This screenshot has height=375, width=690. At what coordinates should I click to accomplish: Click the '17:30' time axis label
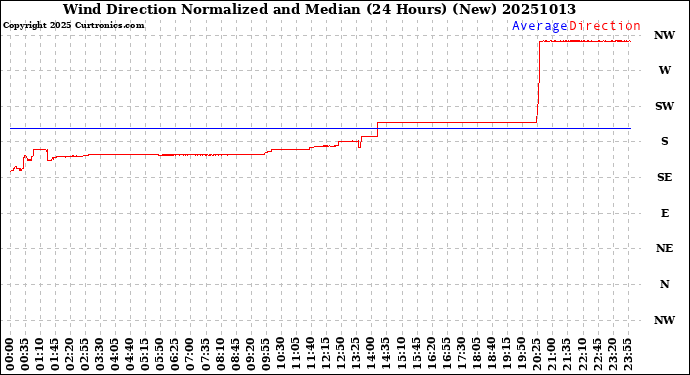[x=461, y=354]
